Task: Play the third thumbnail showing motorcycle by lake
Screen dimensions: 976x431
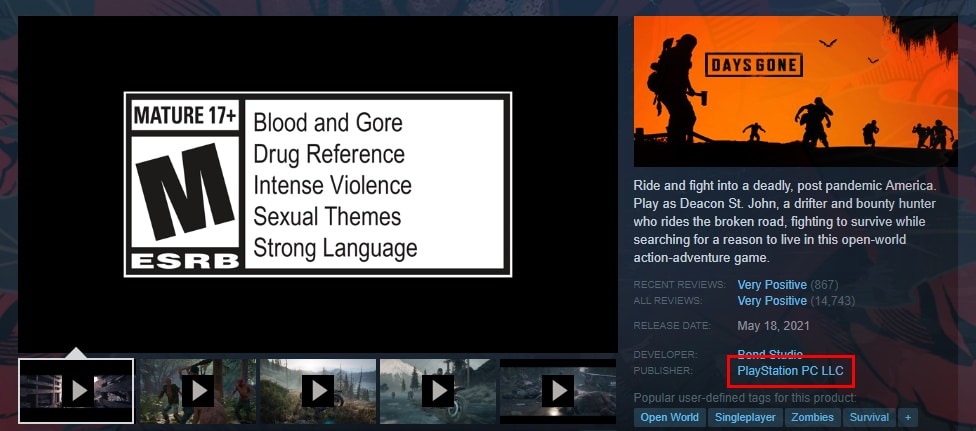Action: point(317,391)
